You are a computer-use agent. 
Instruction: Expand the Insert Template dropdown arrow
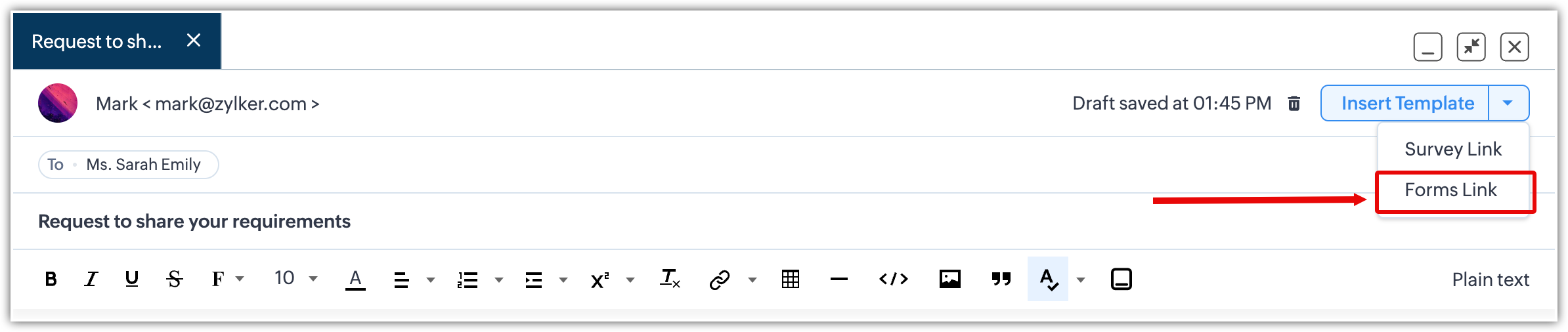(x=1508, y=103)
